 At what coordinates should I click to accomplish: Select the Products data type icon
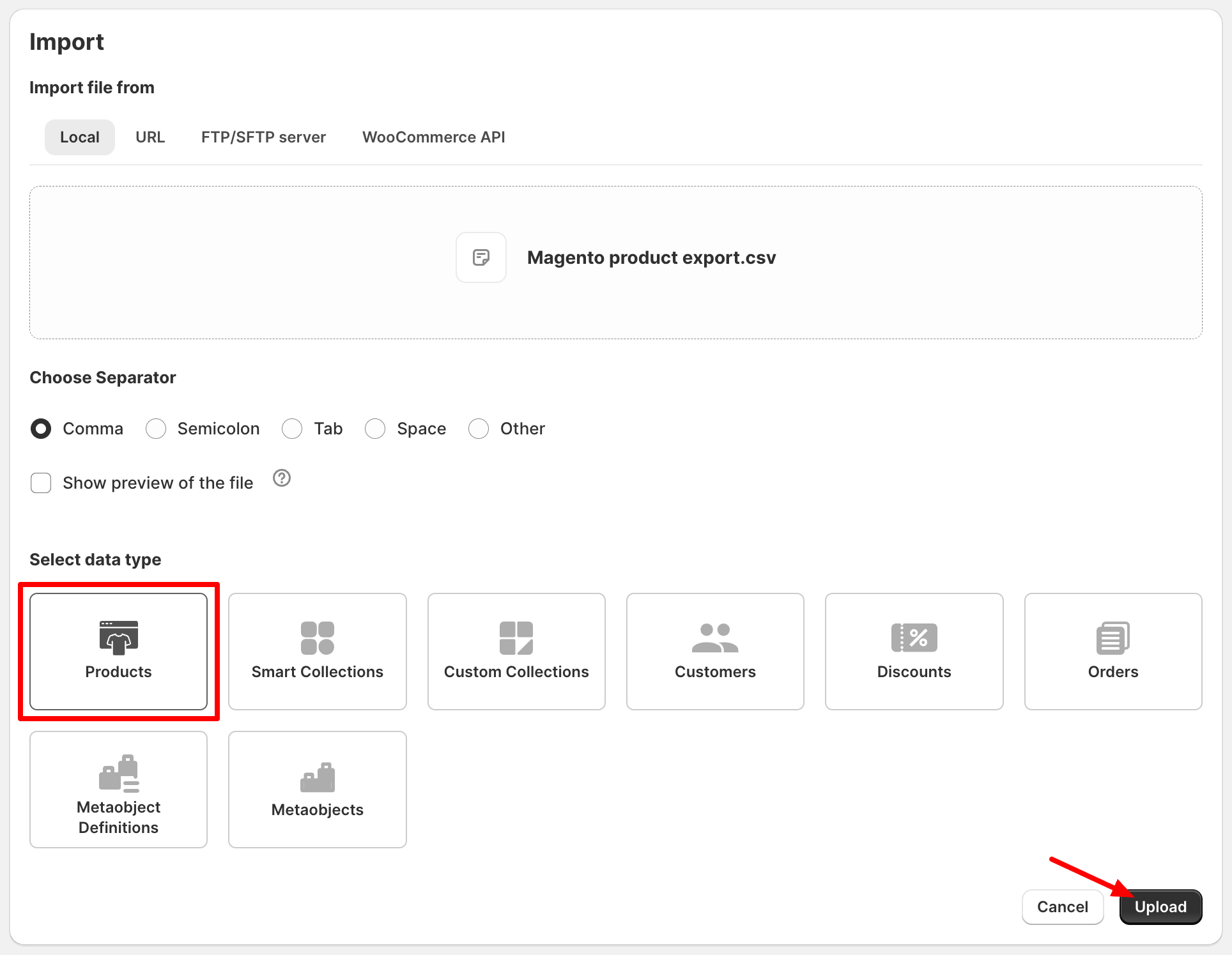point(118,652)
